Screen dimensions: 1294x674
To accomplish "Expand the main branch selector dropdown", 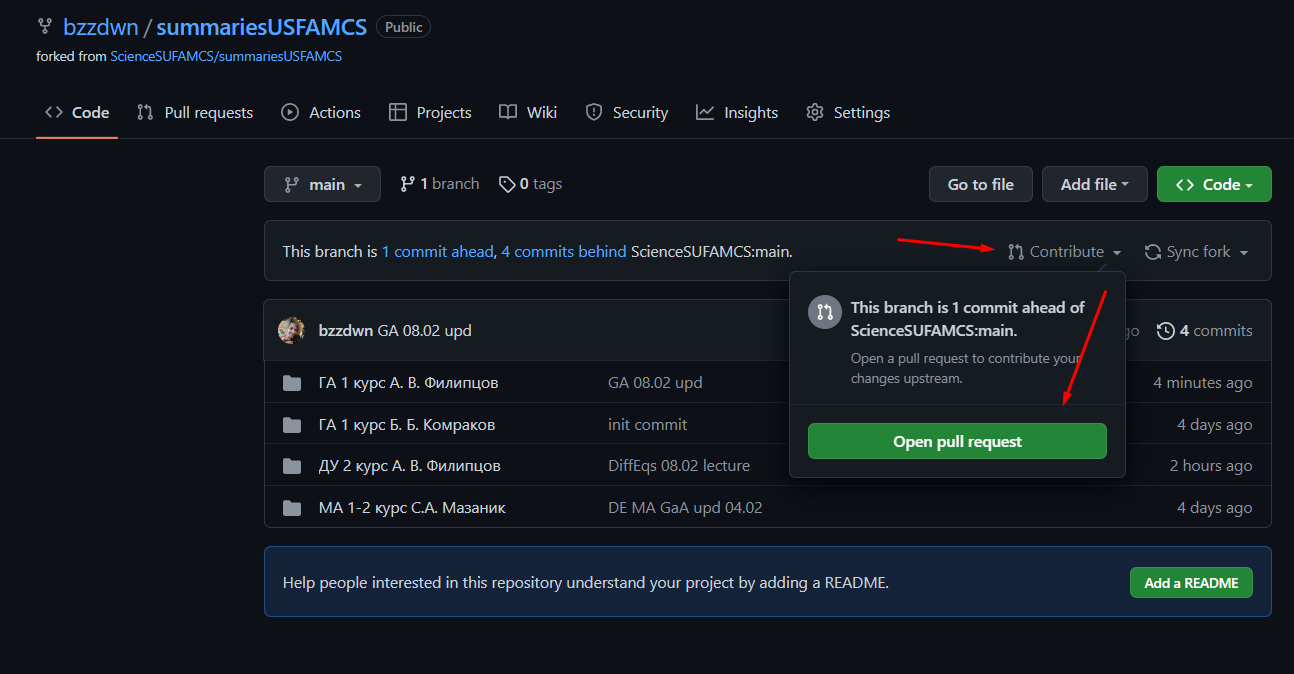I will coord(322,184).
